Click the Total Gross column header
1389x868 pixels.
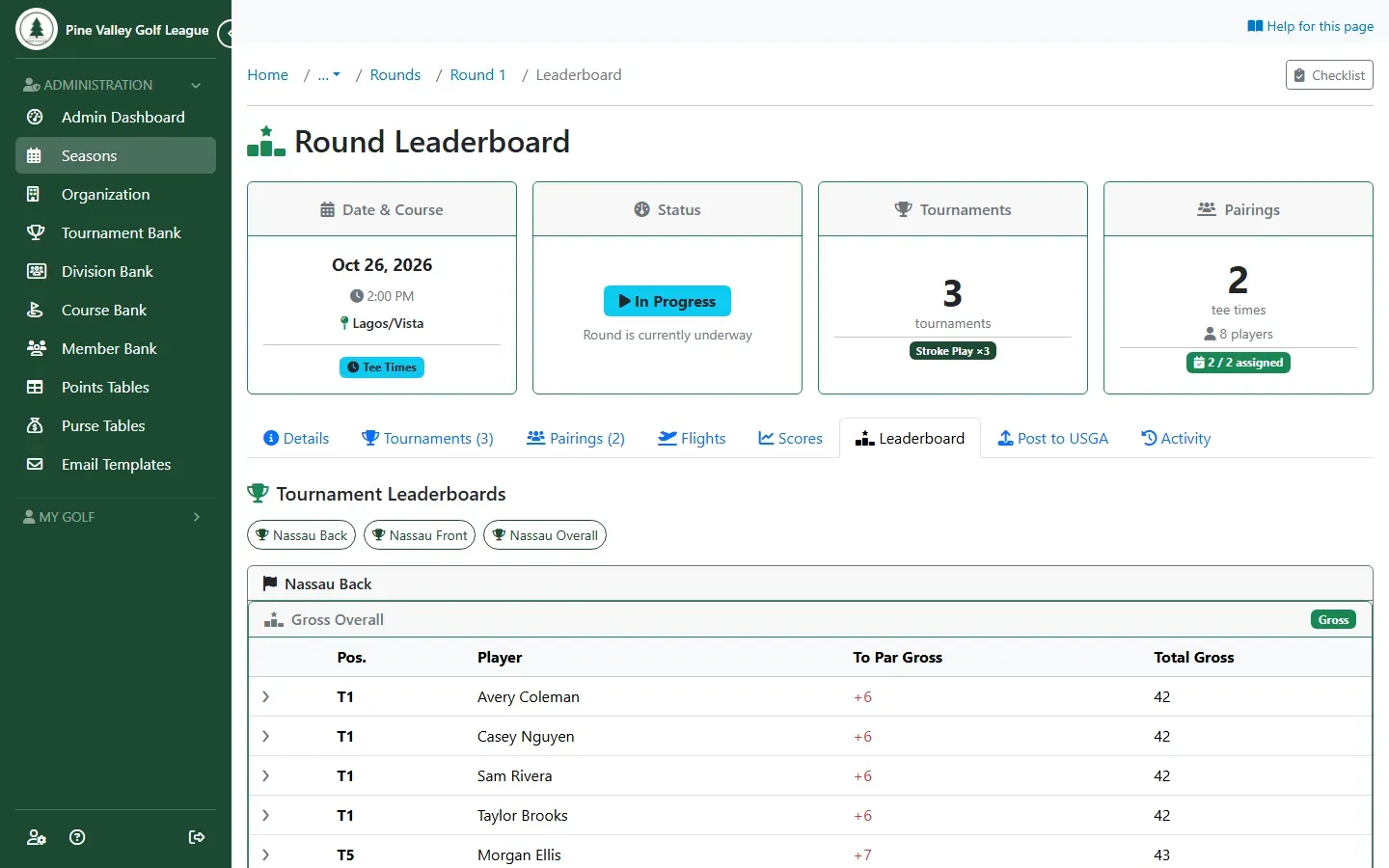click(1193, 657)
